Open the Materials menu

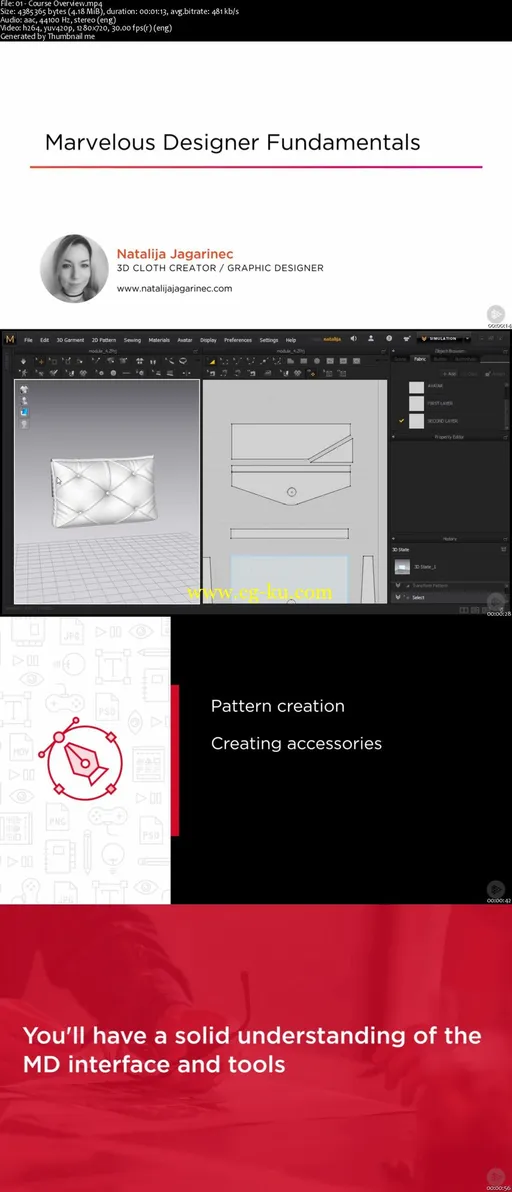(159, 340)
